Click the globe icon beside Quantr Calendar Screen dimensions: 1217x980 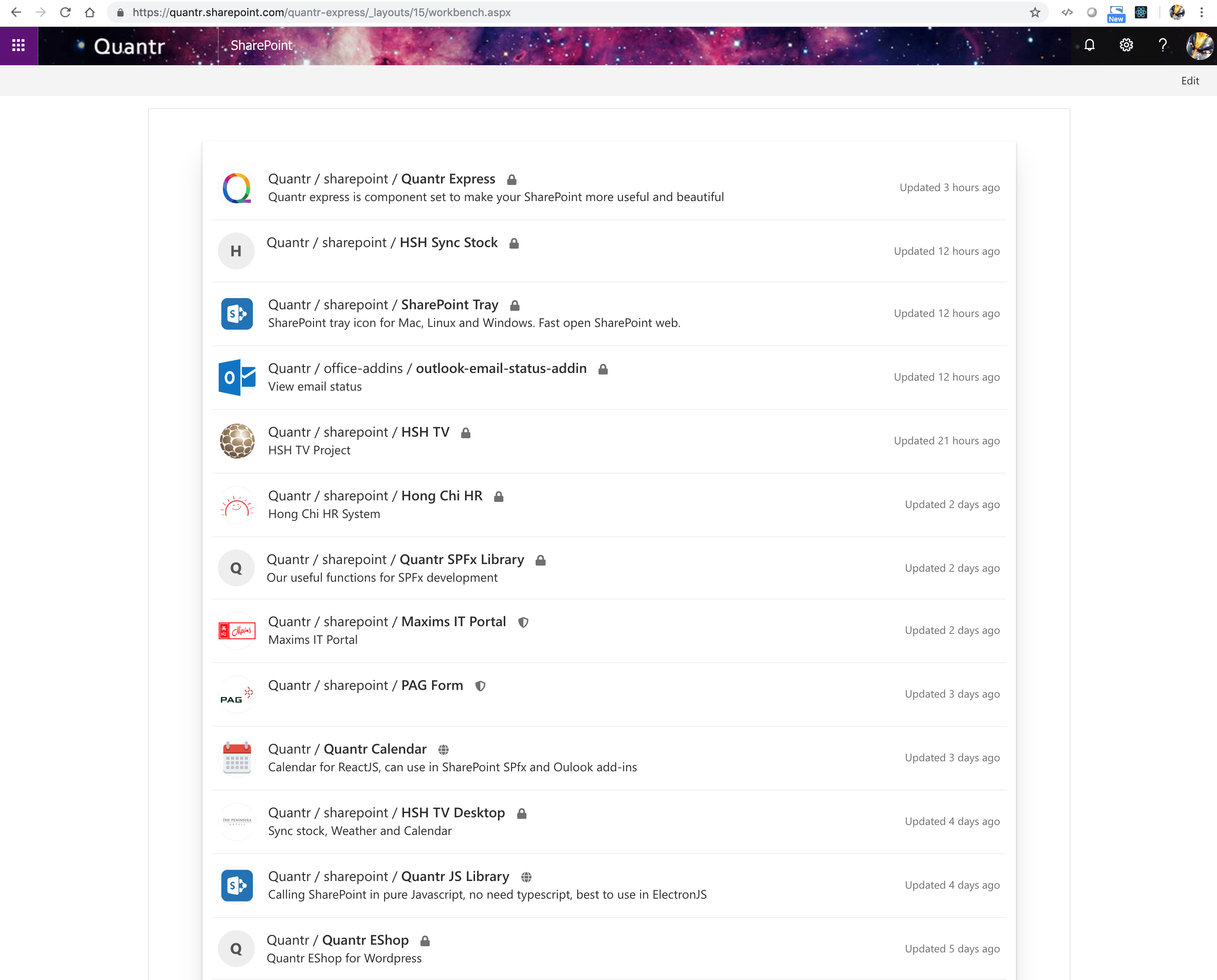[444, 750]
